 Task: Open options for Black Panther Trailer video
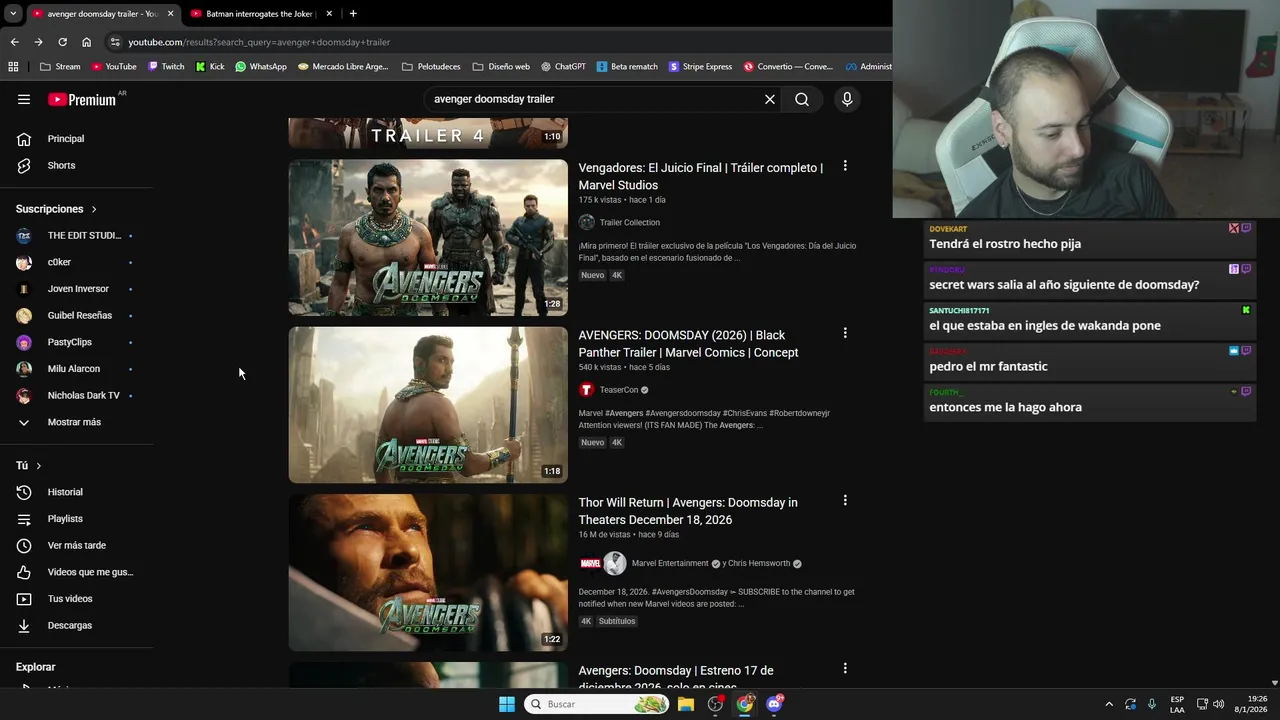click(845, 333)
